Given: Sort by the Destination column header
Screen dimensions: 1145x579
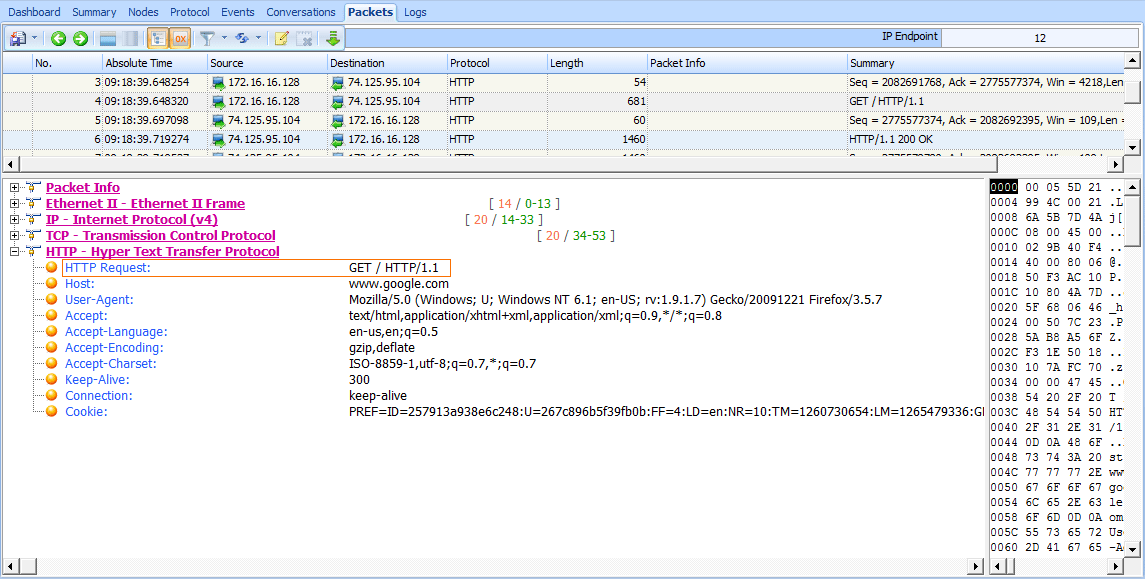Looking at the screenshot, I should coord(387,63).
